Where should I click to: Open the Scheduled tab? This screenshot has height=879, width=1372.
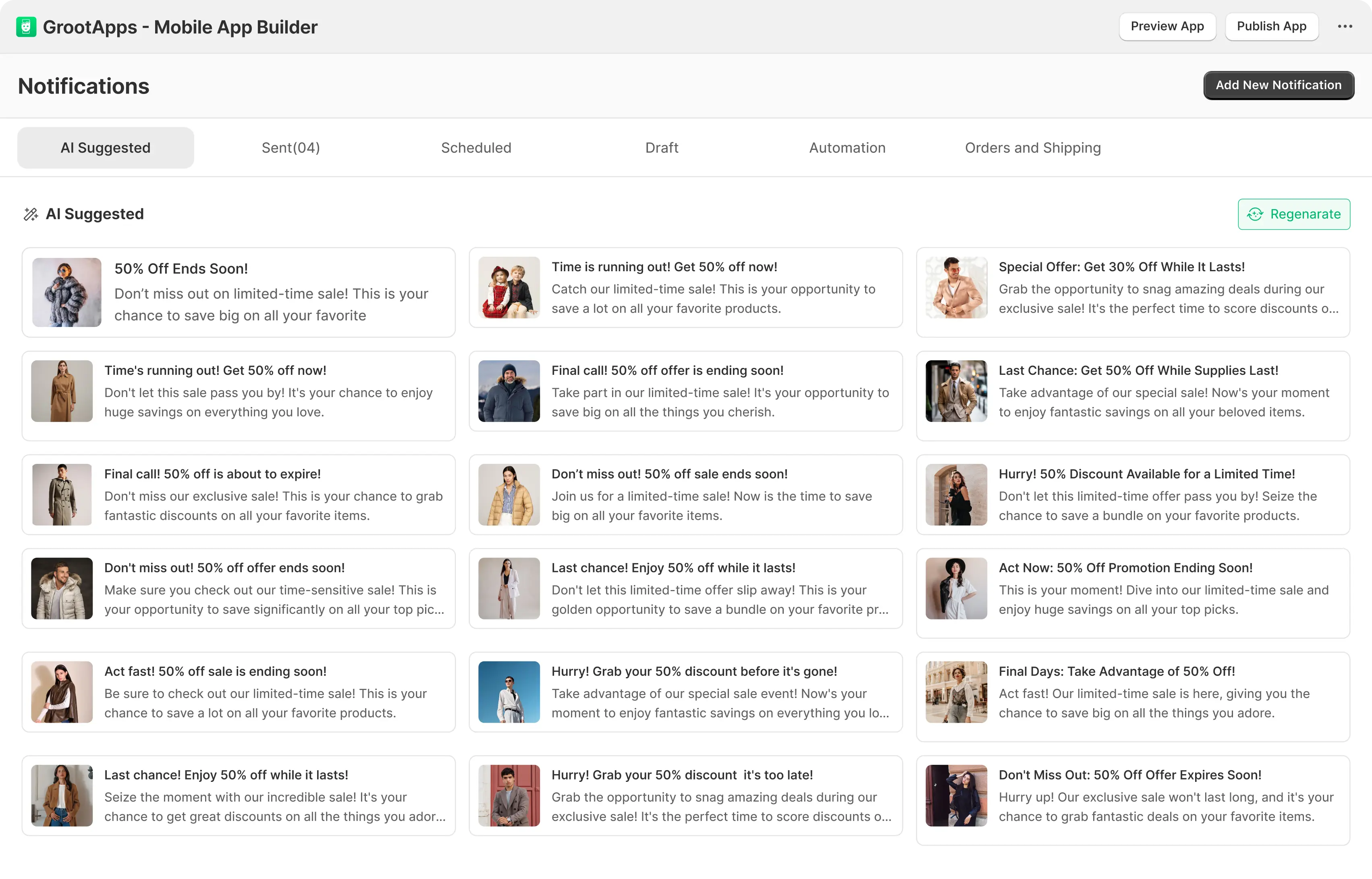pyautogui.click(x=476, y=147)
